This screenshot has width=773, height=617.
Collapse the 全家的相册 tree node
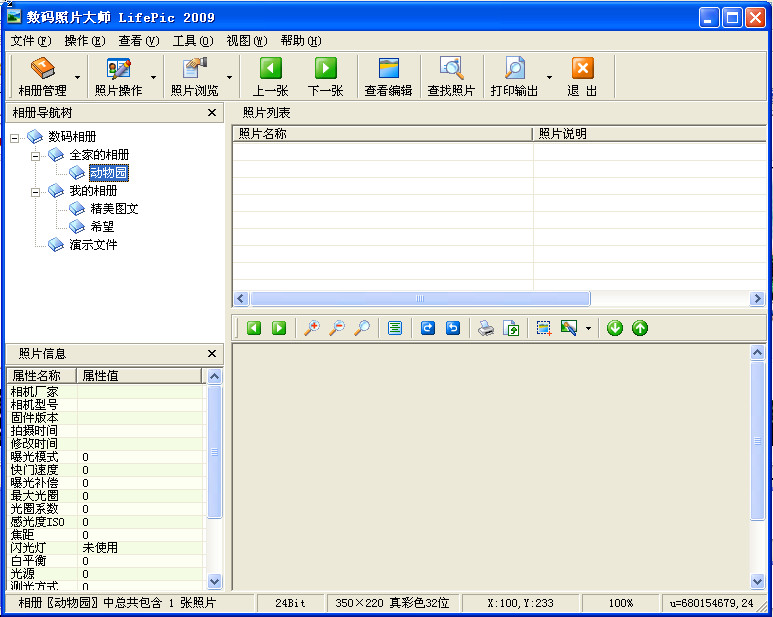click(35, 156)
